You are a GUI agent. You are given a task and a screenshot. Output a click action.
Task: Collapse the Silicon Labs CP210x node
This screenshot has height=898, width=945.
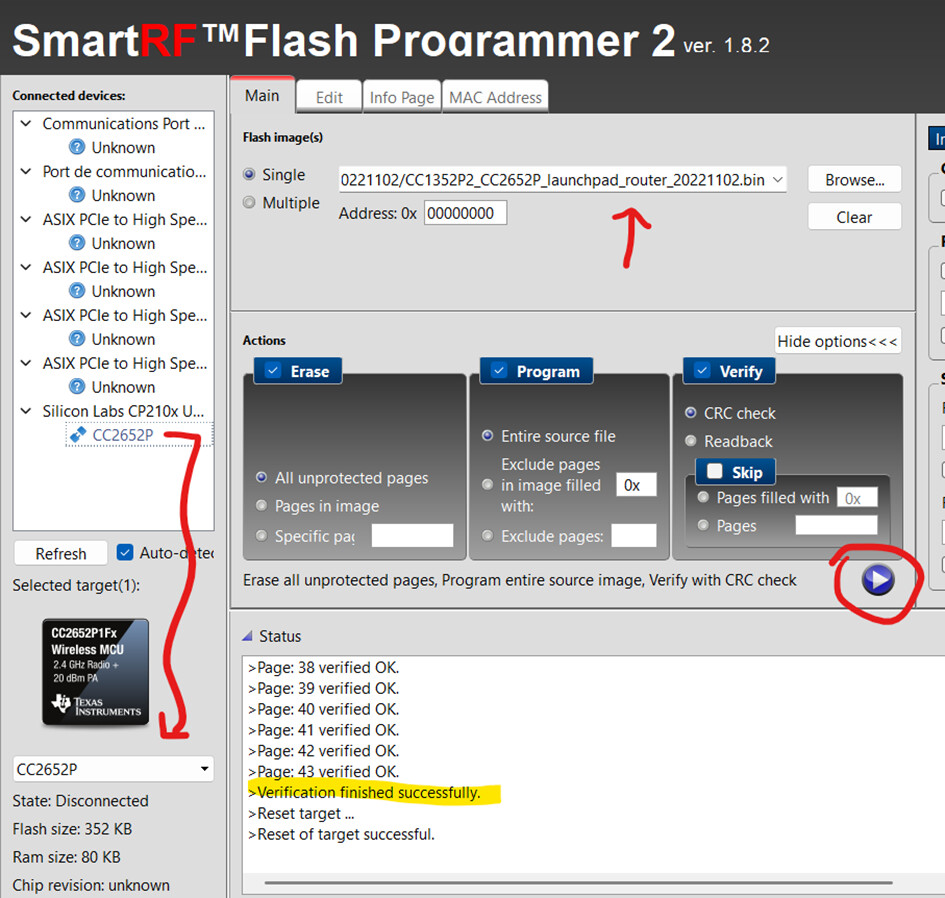click(x=26, y=411)
